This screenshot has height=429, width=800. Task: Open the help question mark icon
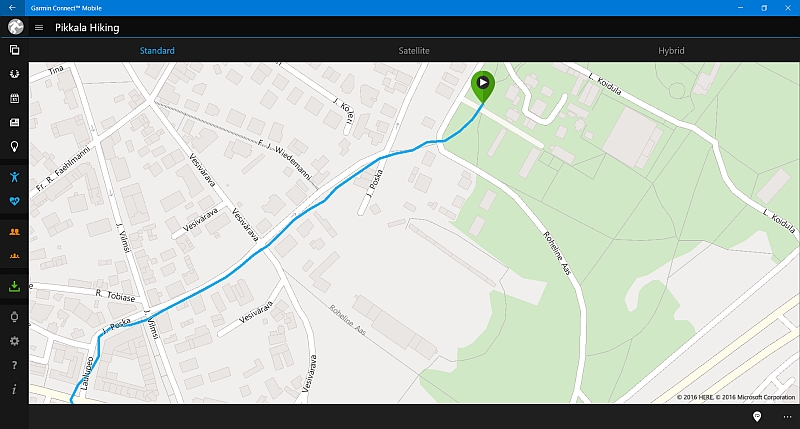click(14, 365)
